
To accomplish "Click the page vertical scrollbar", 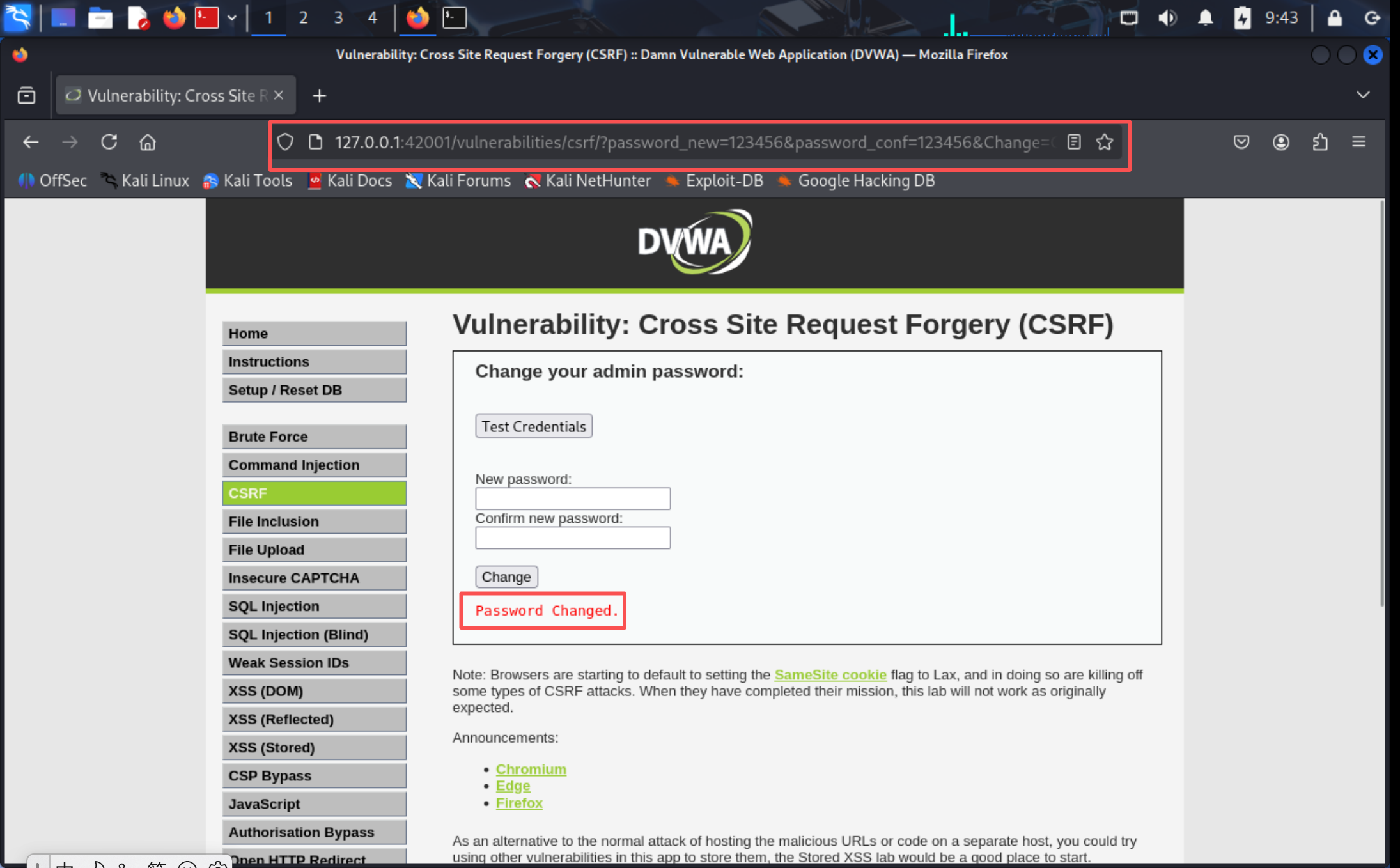I will (1381, 403).
